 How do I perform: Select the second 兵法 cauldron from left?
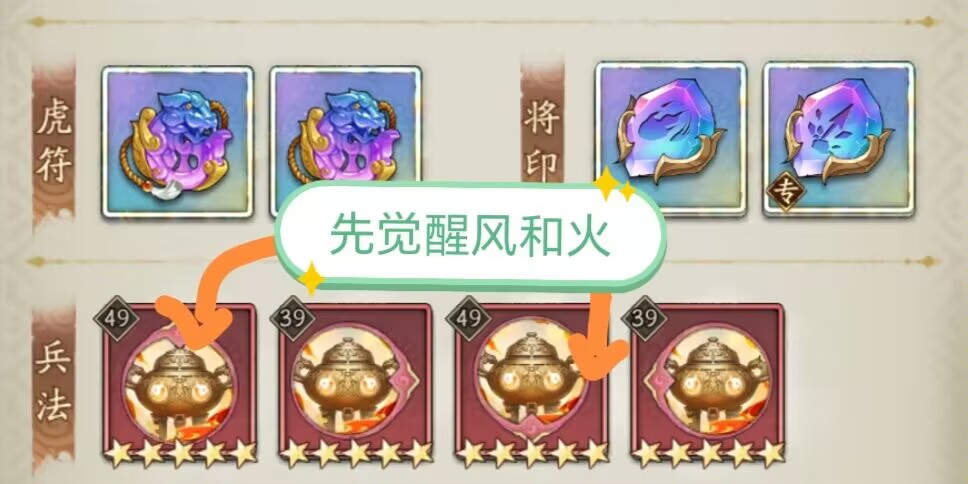pyautogui.click(x=355, y=385)
